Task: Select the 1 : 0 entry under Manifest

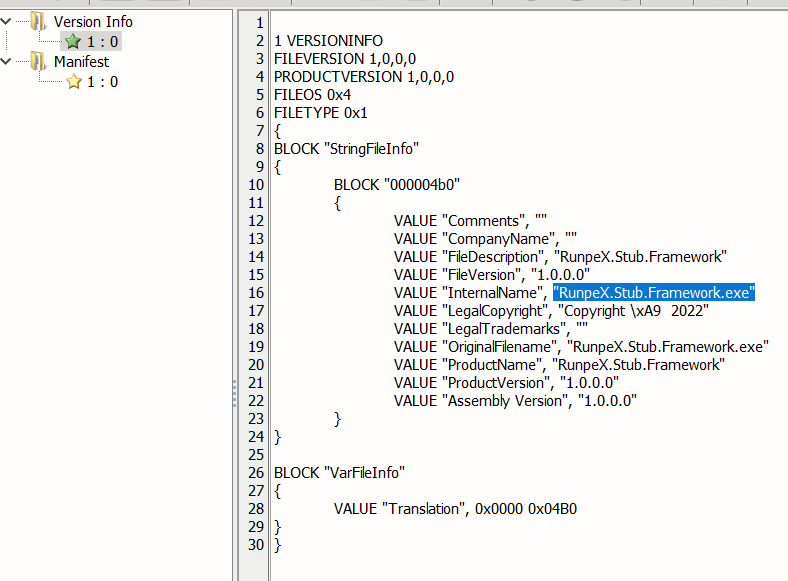Action: tap(103, 82)
